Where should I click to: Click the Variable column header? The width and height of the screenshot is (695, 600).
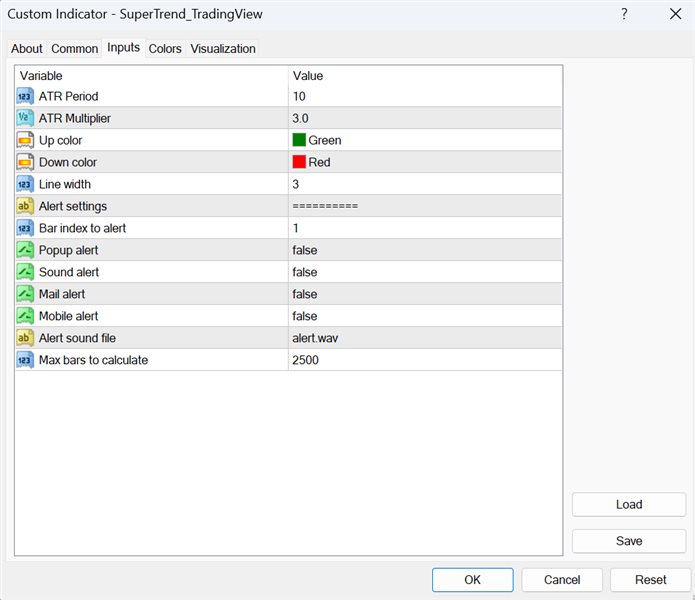tap(41, 76)
